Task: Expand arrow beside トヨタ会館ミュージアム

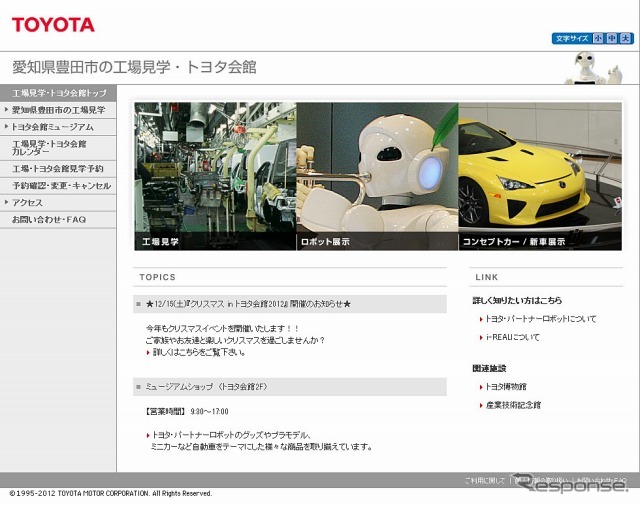Action: 6,127
